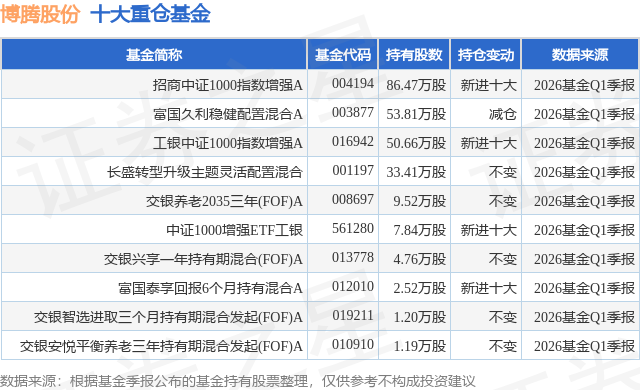
Task: Select 中证1000增强ETF工银 fund name
Action: click(235, 230)
